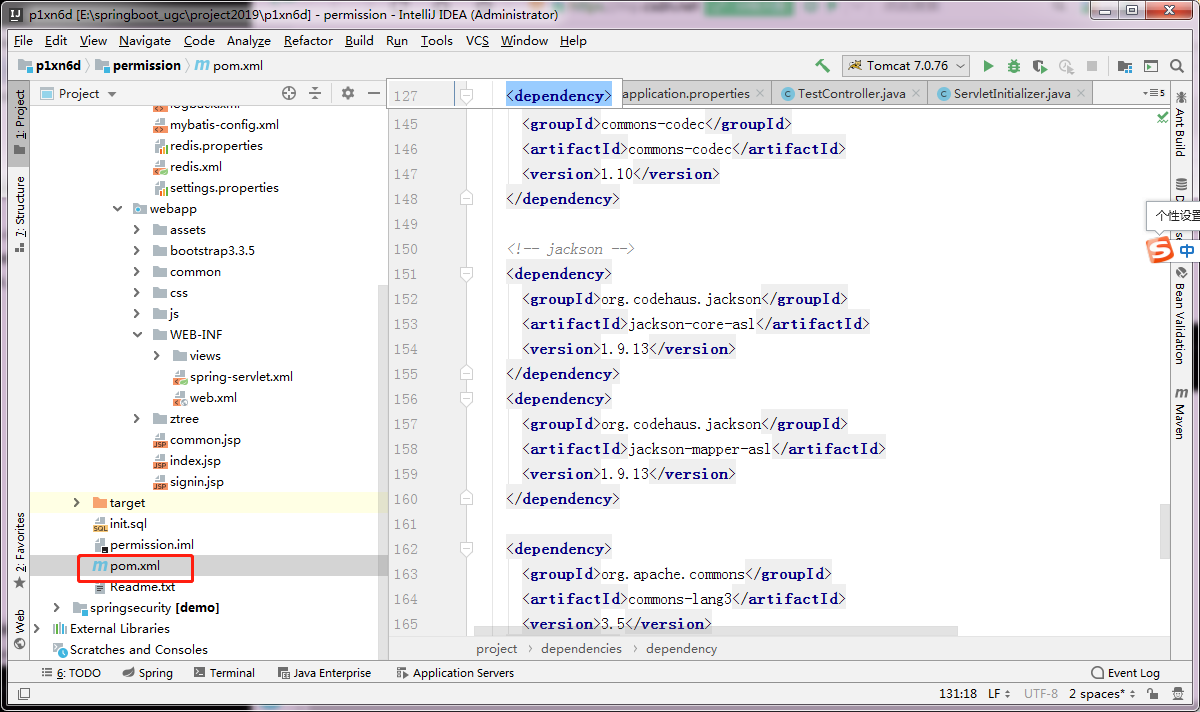Click the editor vertical scrollbar thumb
This screenshot has width=1200, height=712.
[x=1165, y=531]
